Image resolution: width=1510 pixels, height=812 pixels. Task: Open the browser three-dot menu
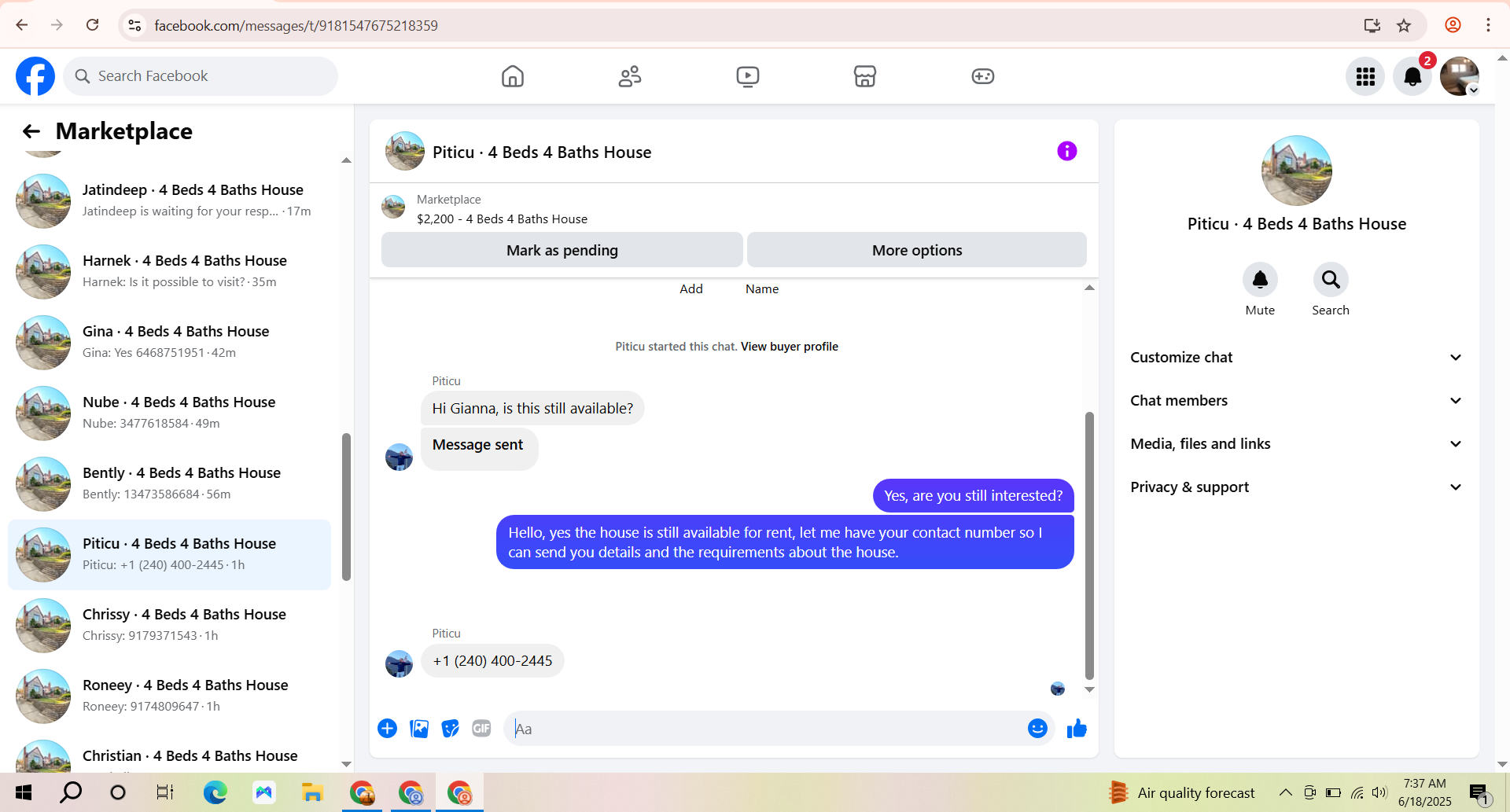(x=1488, y=25)
